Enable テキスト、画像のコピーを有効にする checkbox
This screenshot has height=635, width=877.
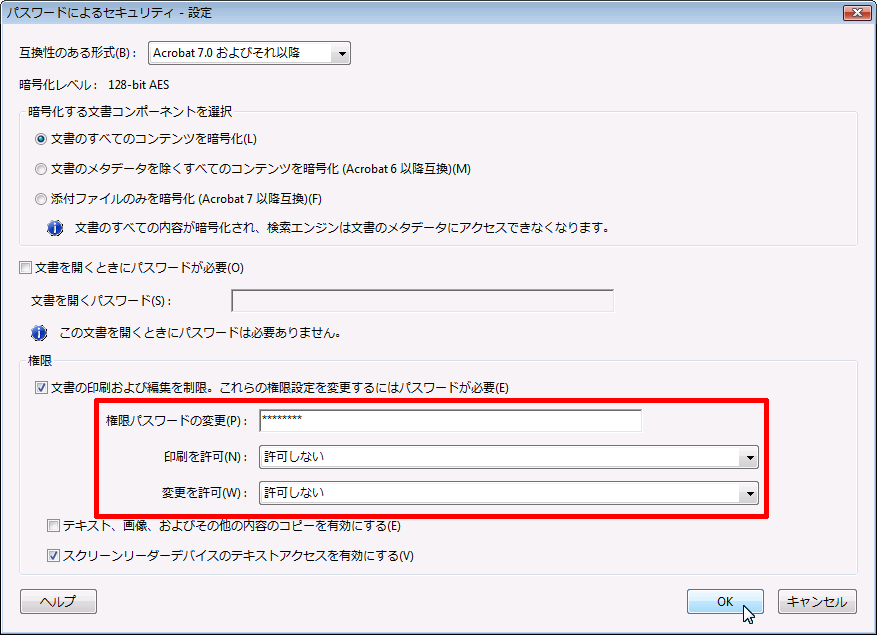53,526
